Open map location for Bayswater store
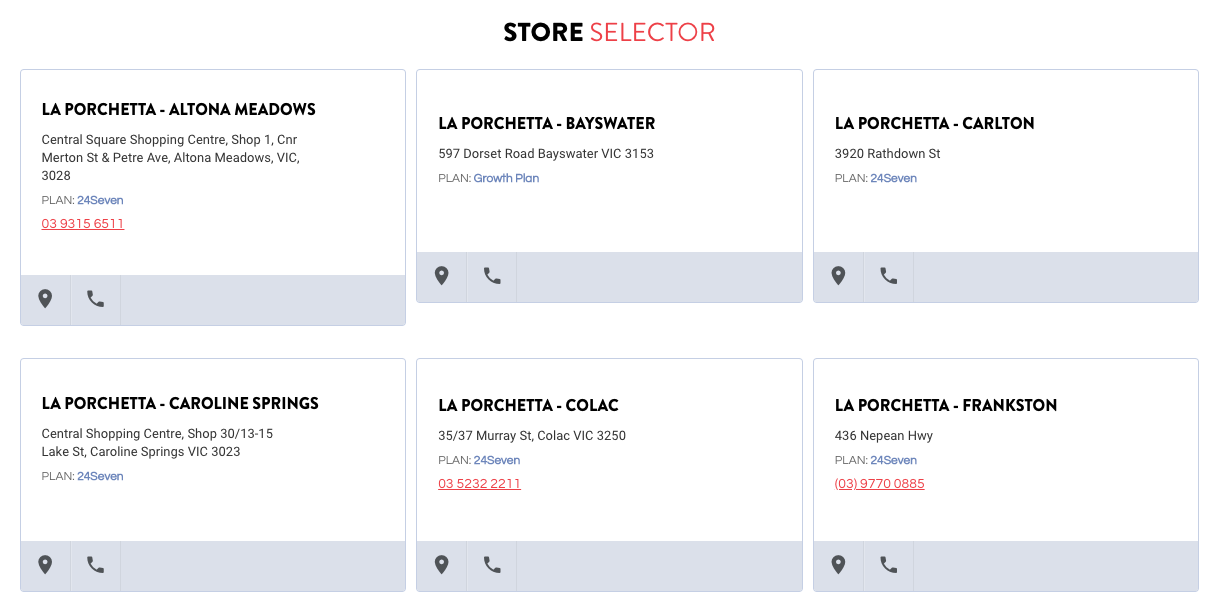Screen dimensions: 1219x612 (441, 276)
